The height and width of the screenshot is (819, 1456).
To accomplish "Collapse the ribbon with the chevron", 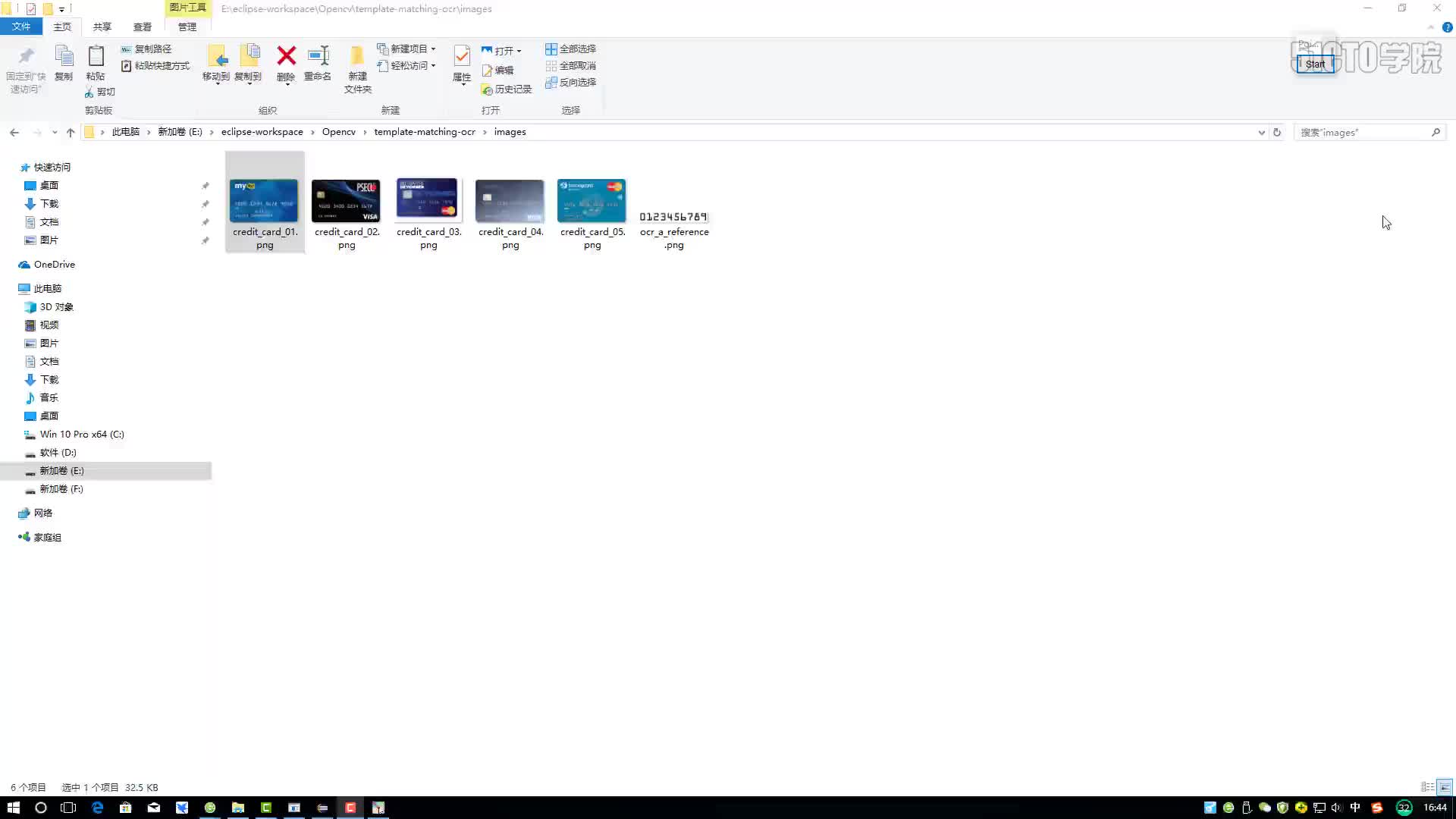I will [1431, 27].
